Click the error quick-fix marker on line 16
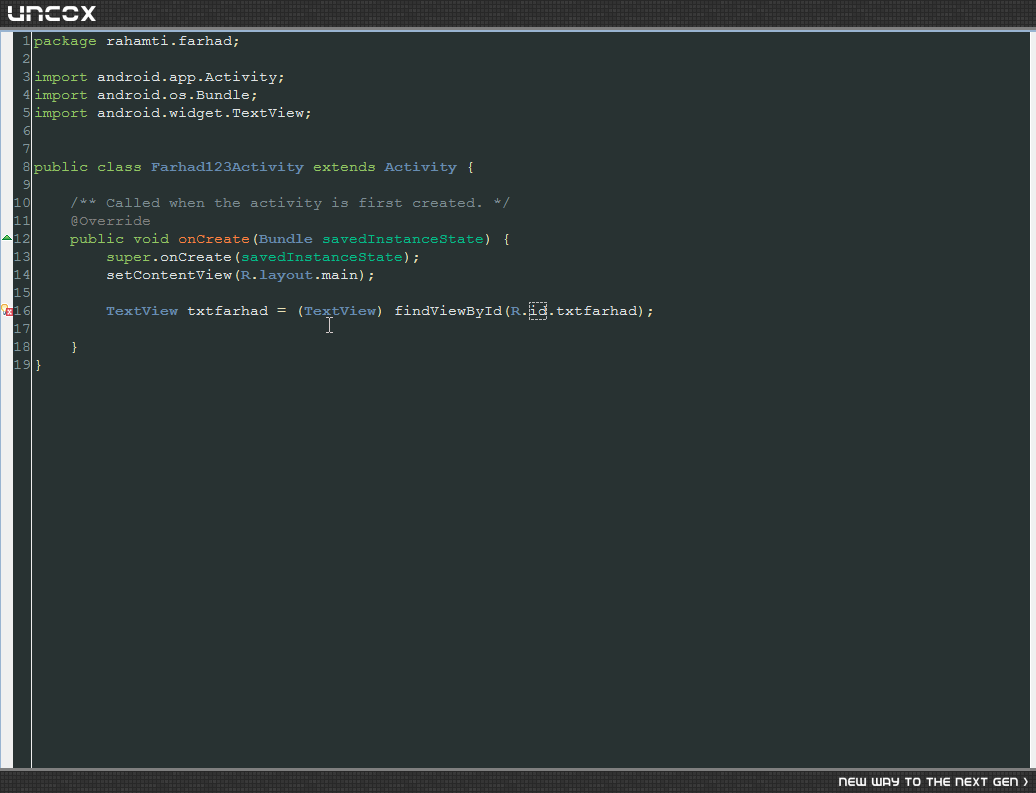This screenshot has width=1036, height=793. click(7, 310)
